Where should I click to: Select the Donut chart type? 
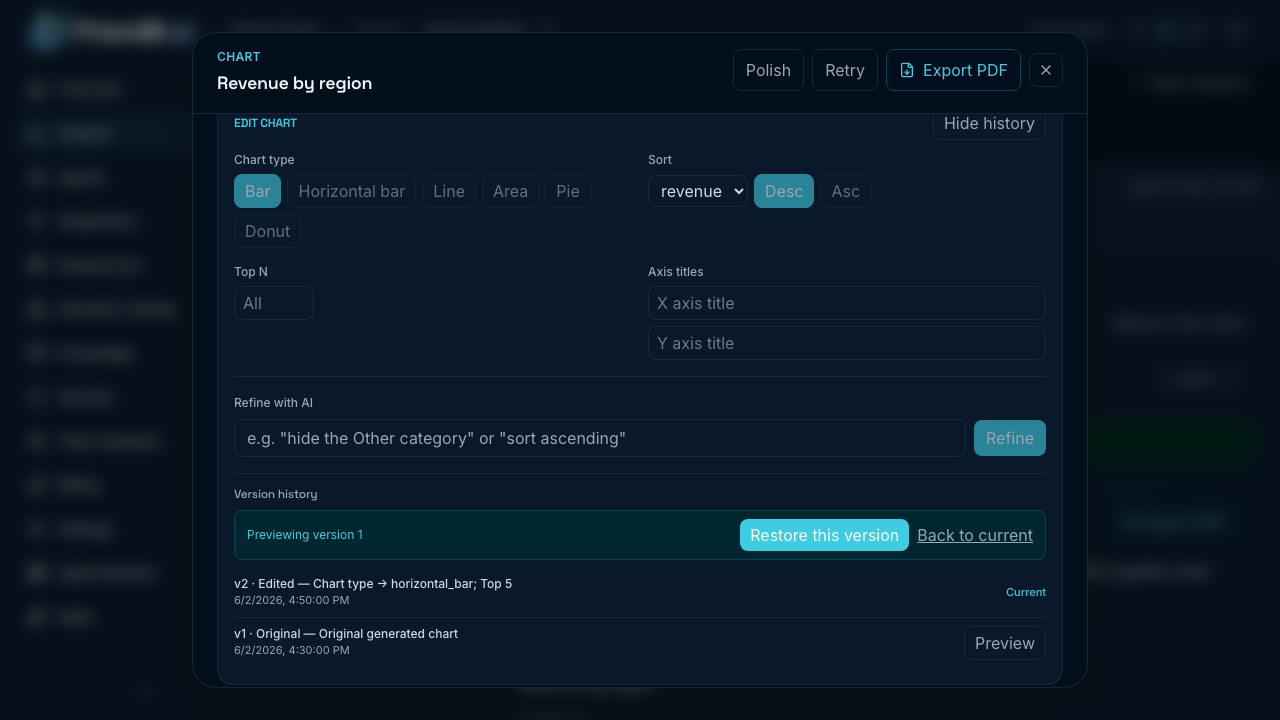[268, 231]
